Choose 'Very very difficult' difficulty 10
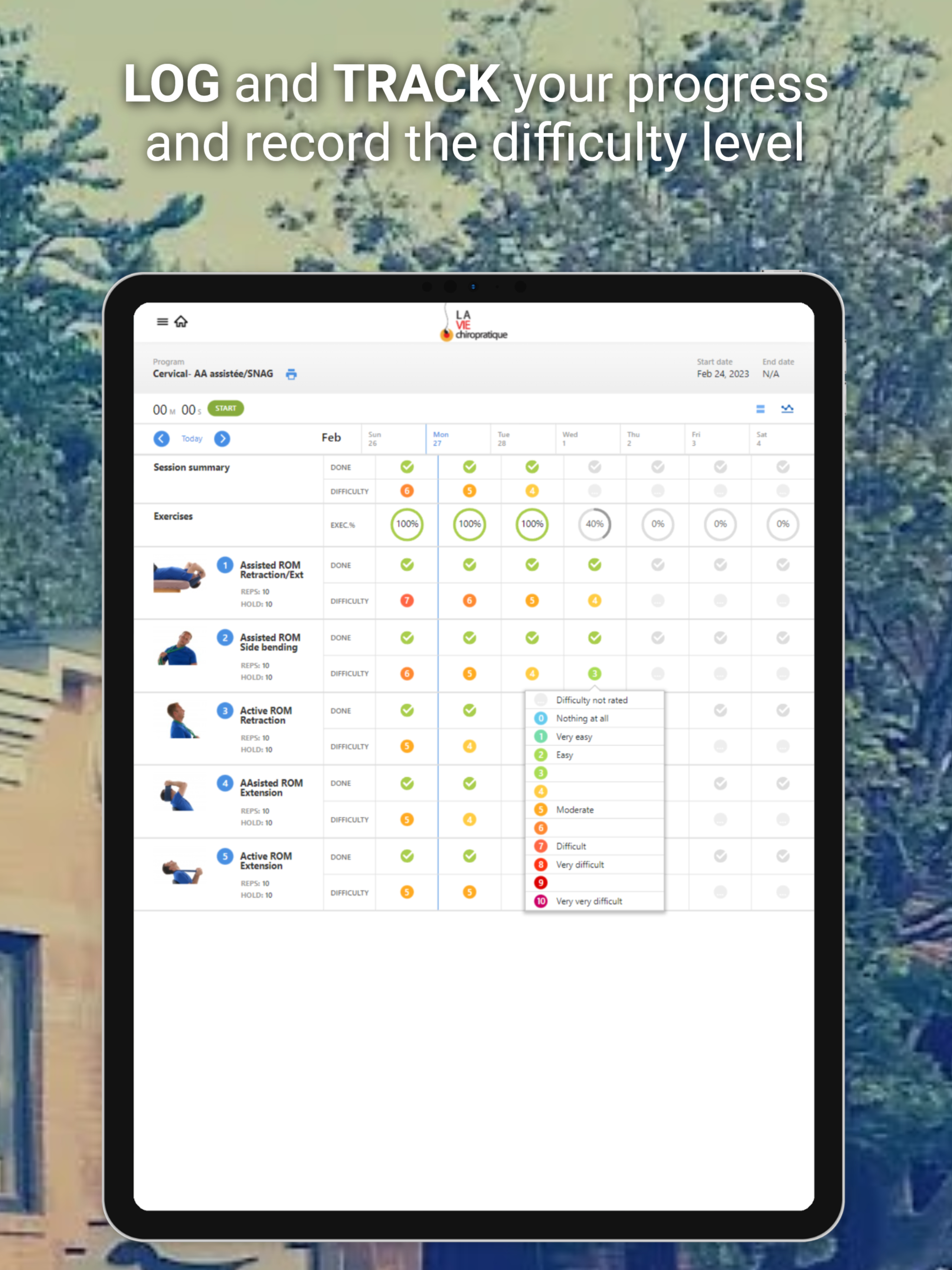 (595, 901)
